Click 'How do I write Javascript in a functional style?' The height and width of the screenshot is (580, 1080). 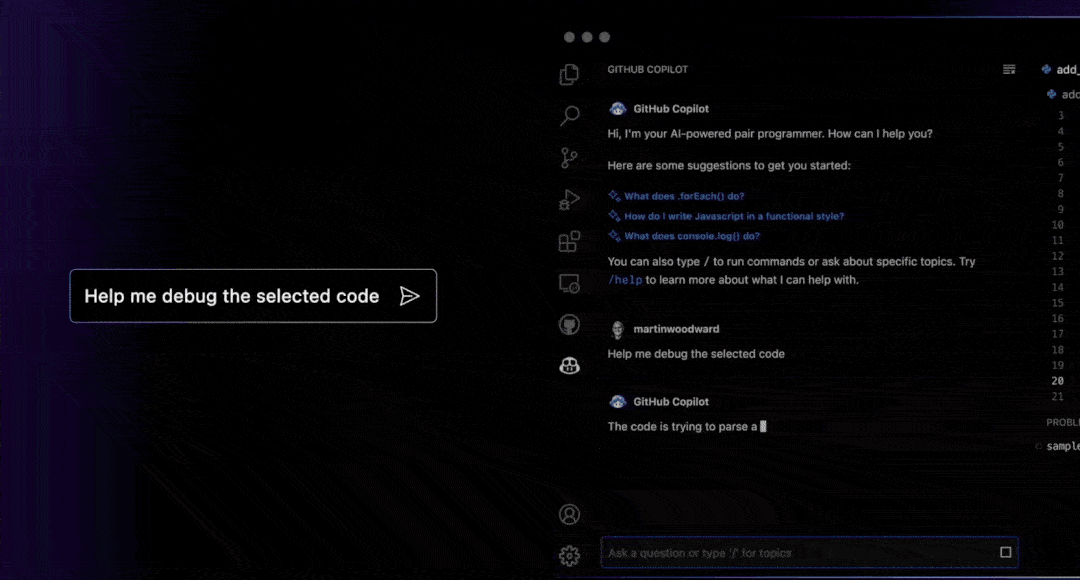734,216
